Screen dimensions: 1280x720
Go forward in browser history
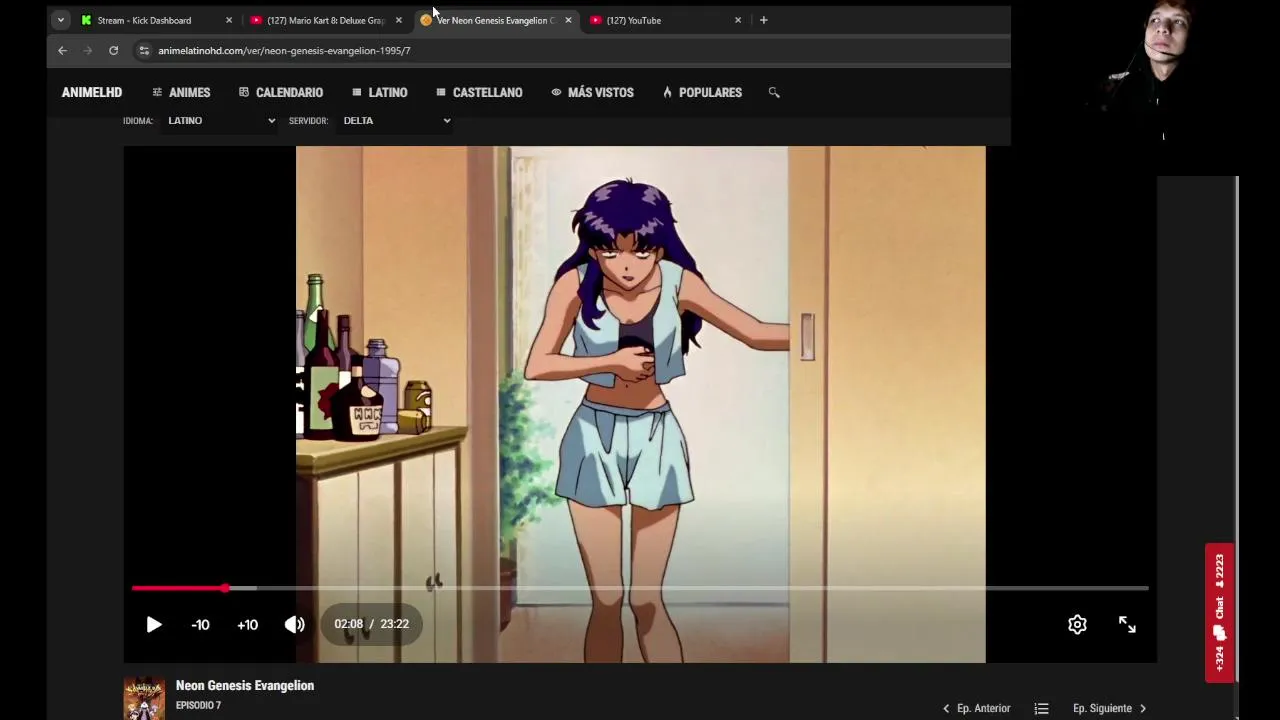(x=87, y=50)
